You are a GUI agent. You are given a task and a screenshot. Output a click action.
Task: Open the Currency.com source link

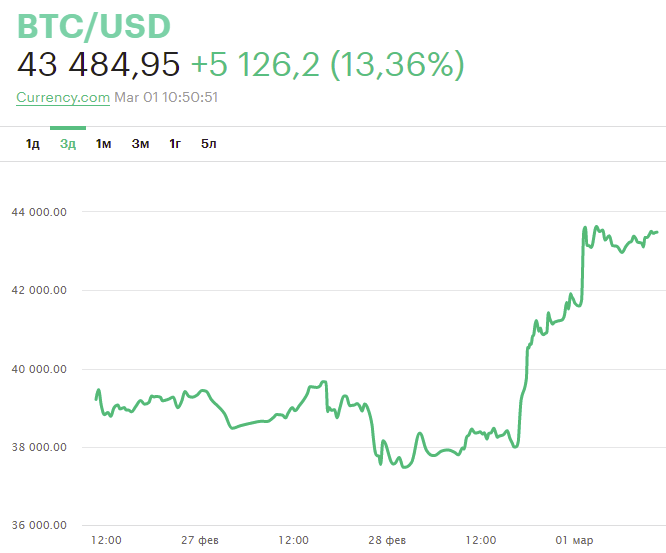pos(63,97)
